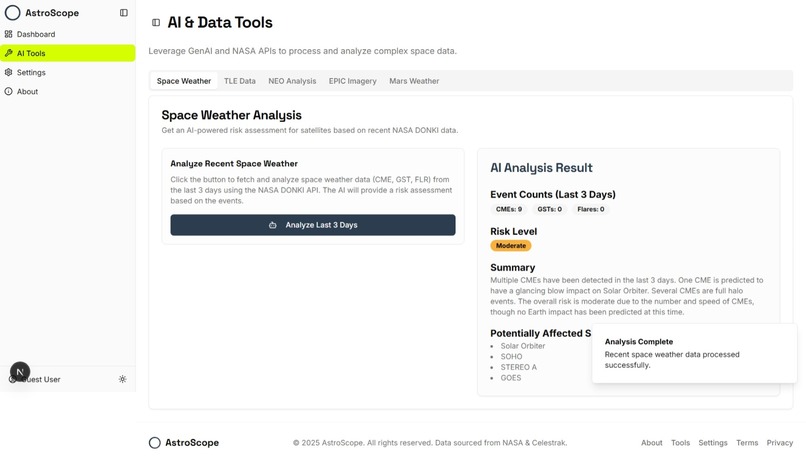This screenshot has height=462, width=806.
Task: Collapse sidebar using the sidebar header panel icon
Action: point(124,13)
